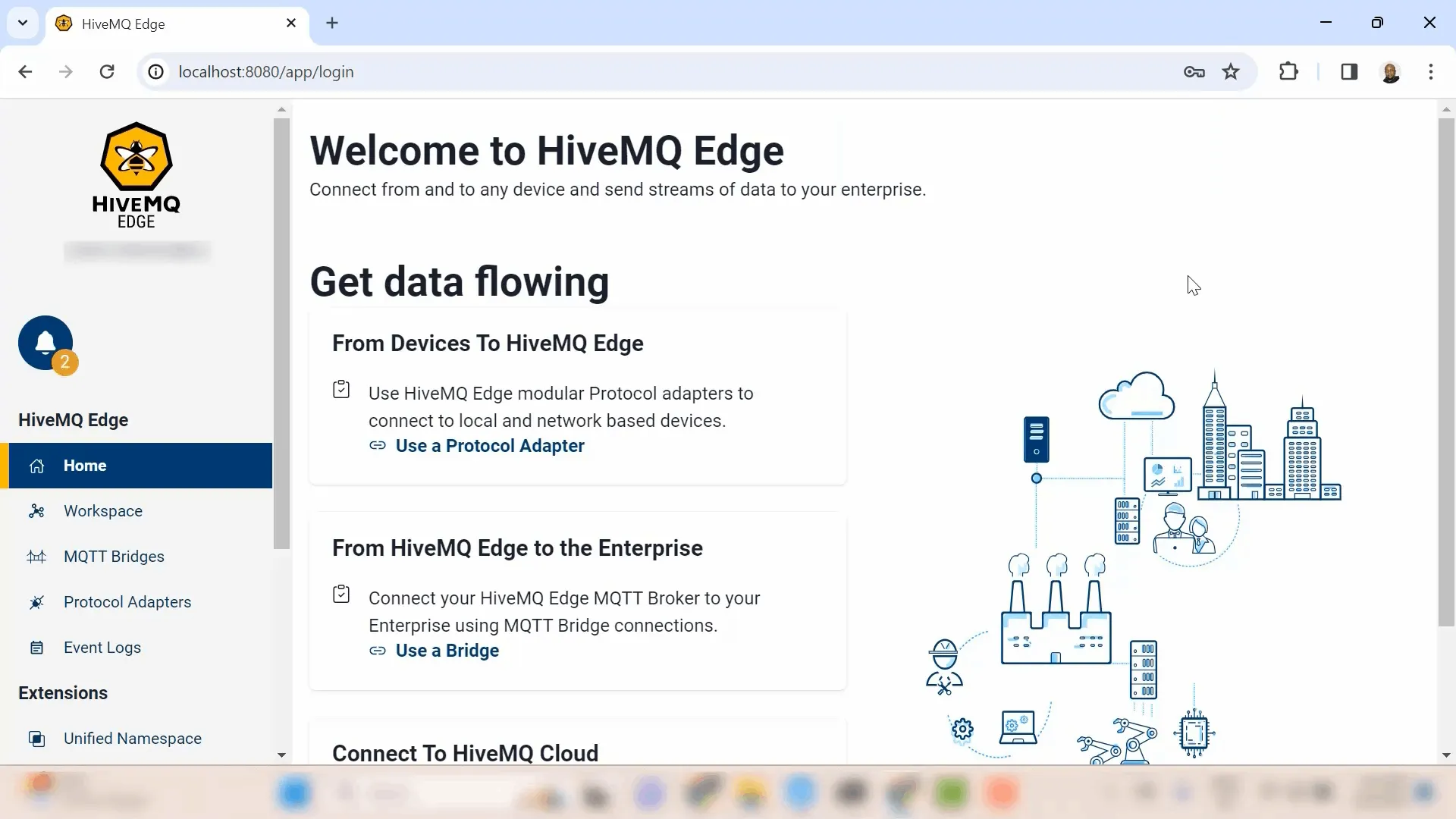
Task: Follow the Use a Protocol Adapter link
Action: pos(490,446)
